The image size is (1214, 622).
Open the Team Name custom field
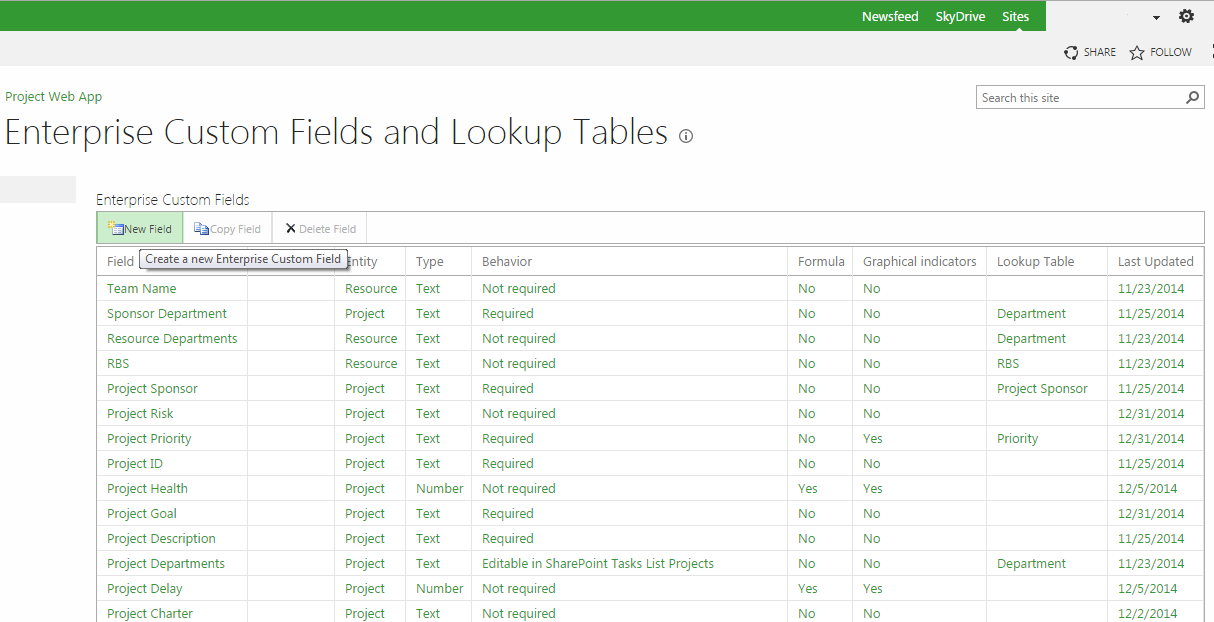142,289
